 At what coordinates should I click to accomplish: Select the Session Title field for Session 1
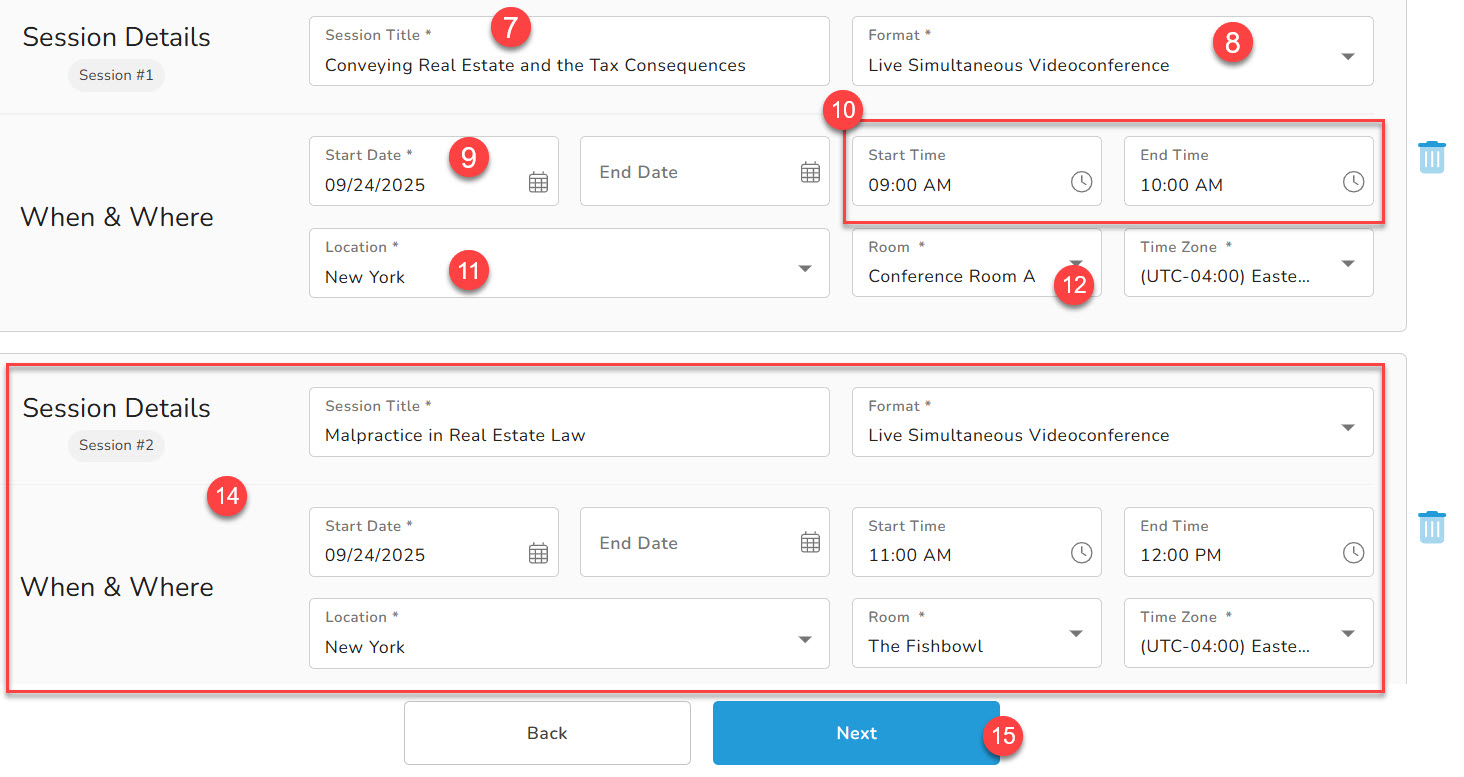coord(569,64)
